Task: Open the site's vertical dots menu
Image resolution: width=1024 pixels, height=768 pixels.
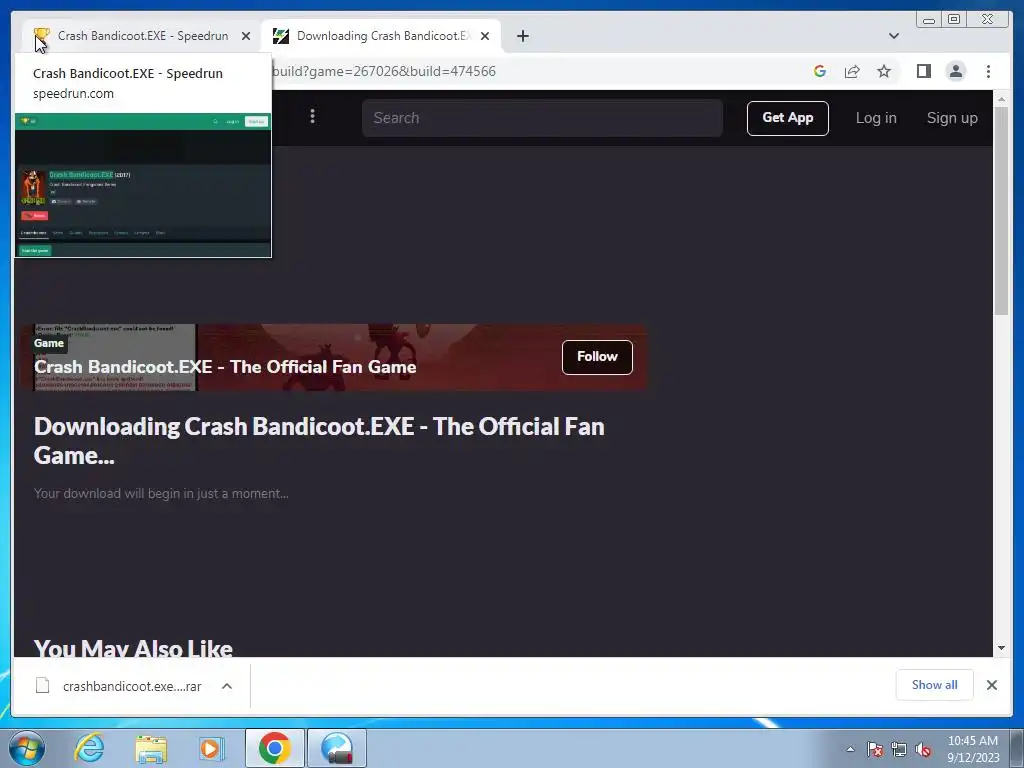Action: pos(313,116)
